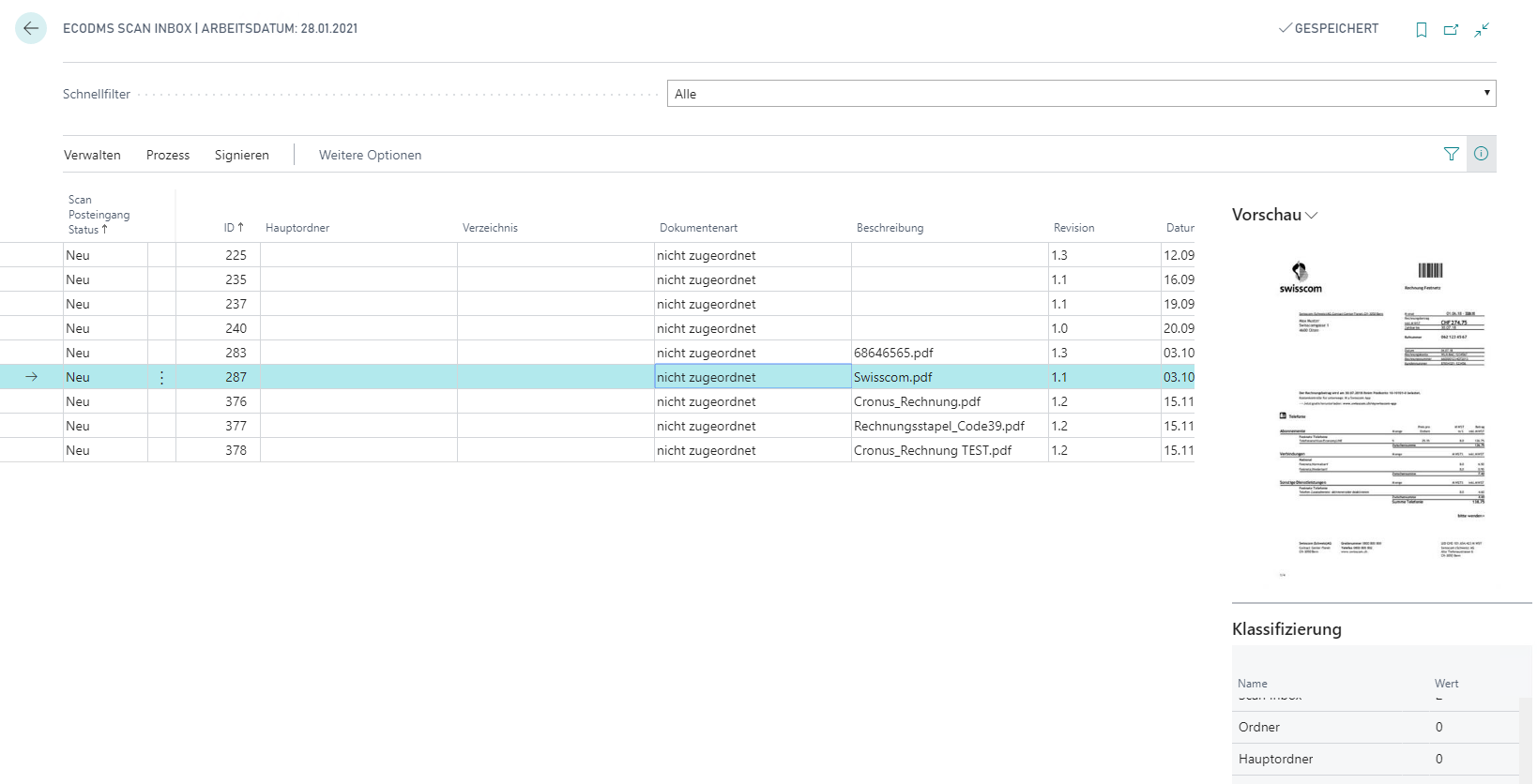The image size is (1537, 784).
Task: Open the Prozess menu
Action: point(168,155)
